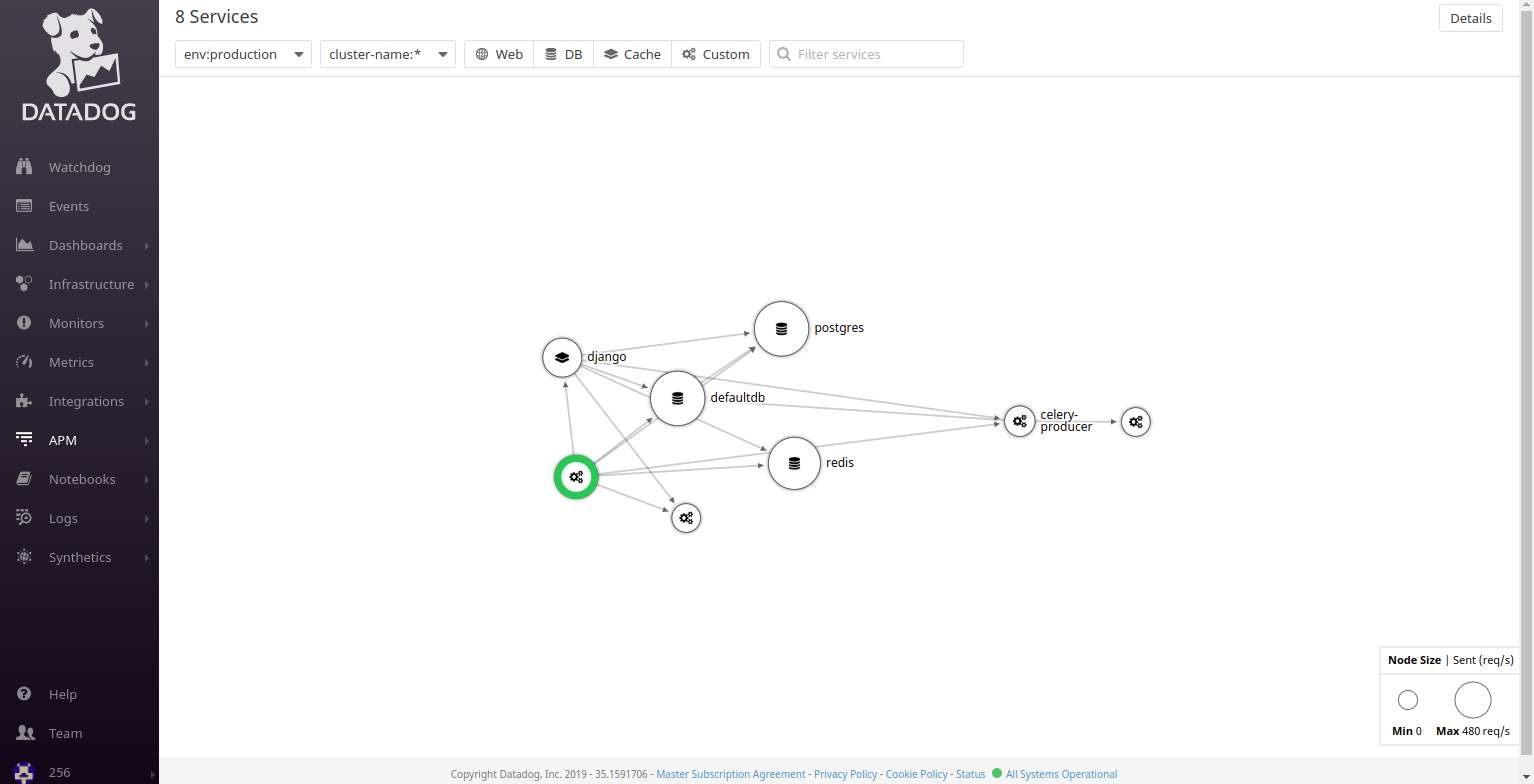Open the Logs sidebar icon
1534x784 pixels.
[x=24, y=518]
